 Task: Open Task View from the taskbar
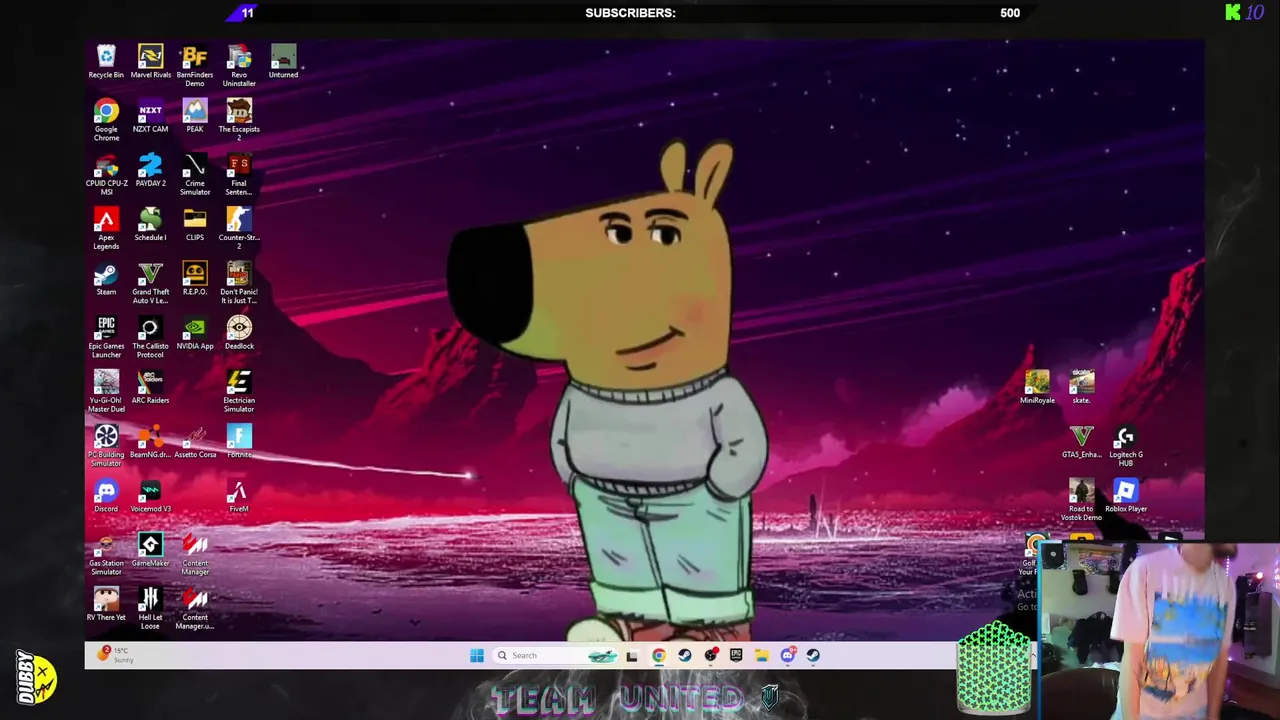632,655
